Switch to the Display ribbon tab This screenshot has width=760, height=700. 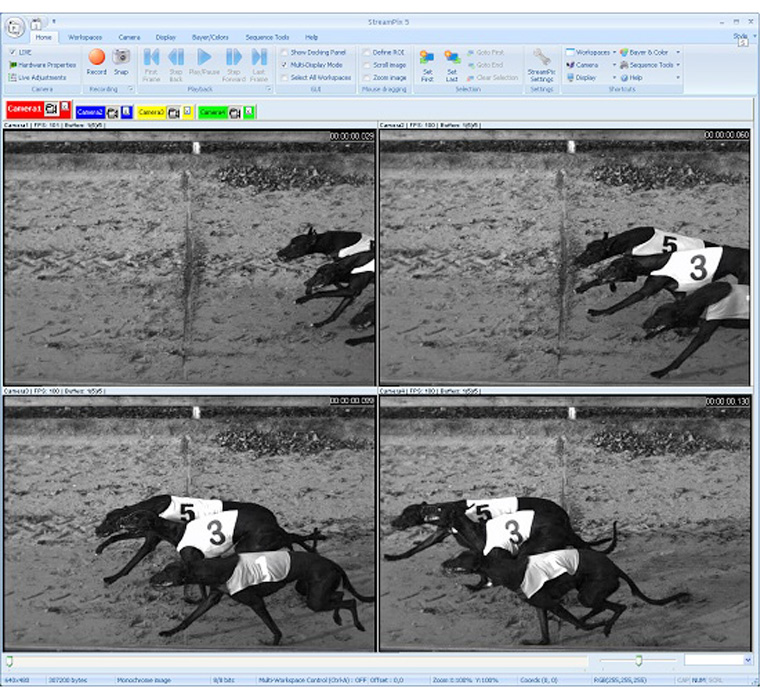point(166,37)
